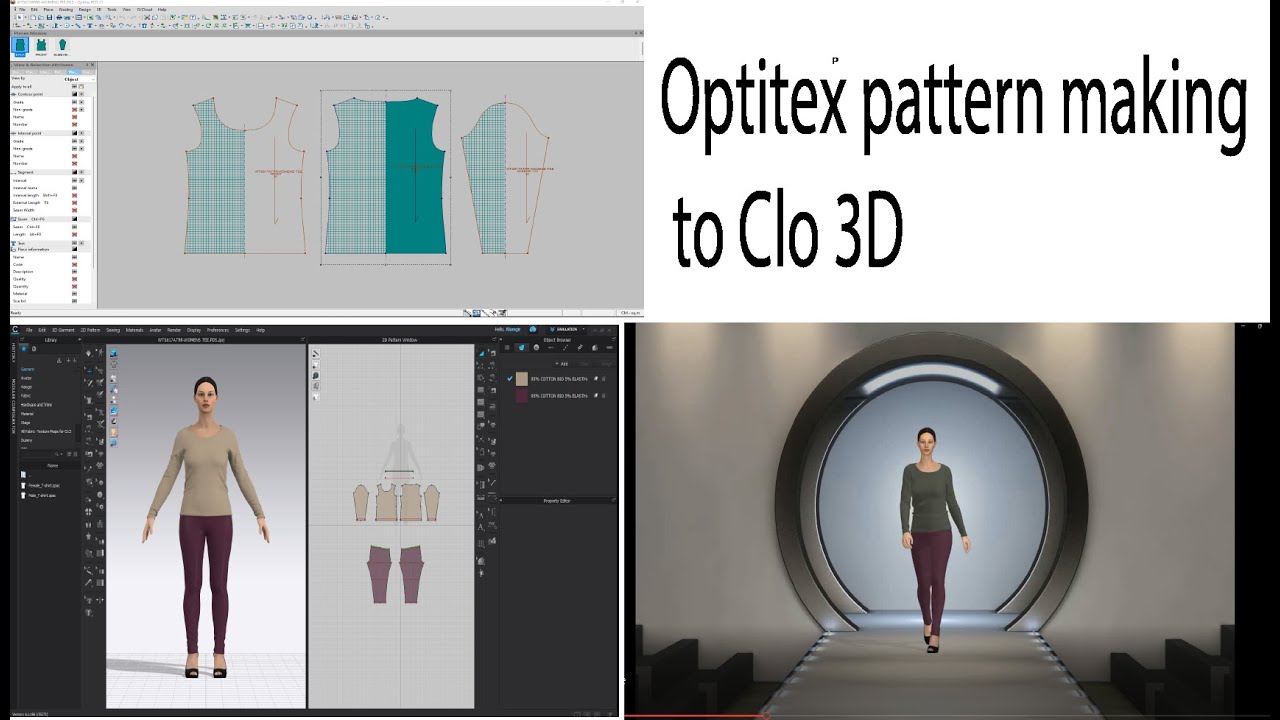Image resolution: width=1280 pixels, height=720 pixels.
Task: Open the Design menu in Optitex
Action: click(x=85, y=10)
